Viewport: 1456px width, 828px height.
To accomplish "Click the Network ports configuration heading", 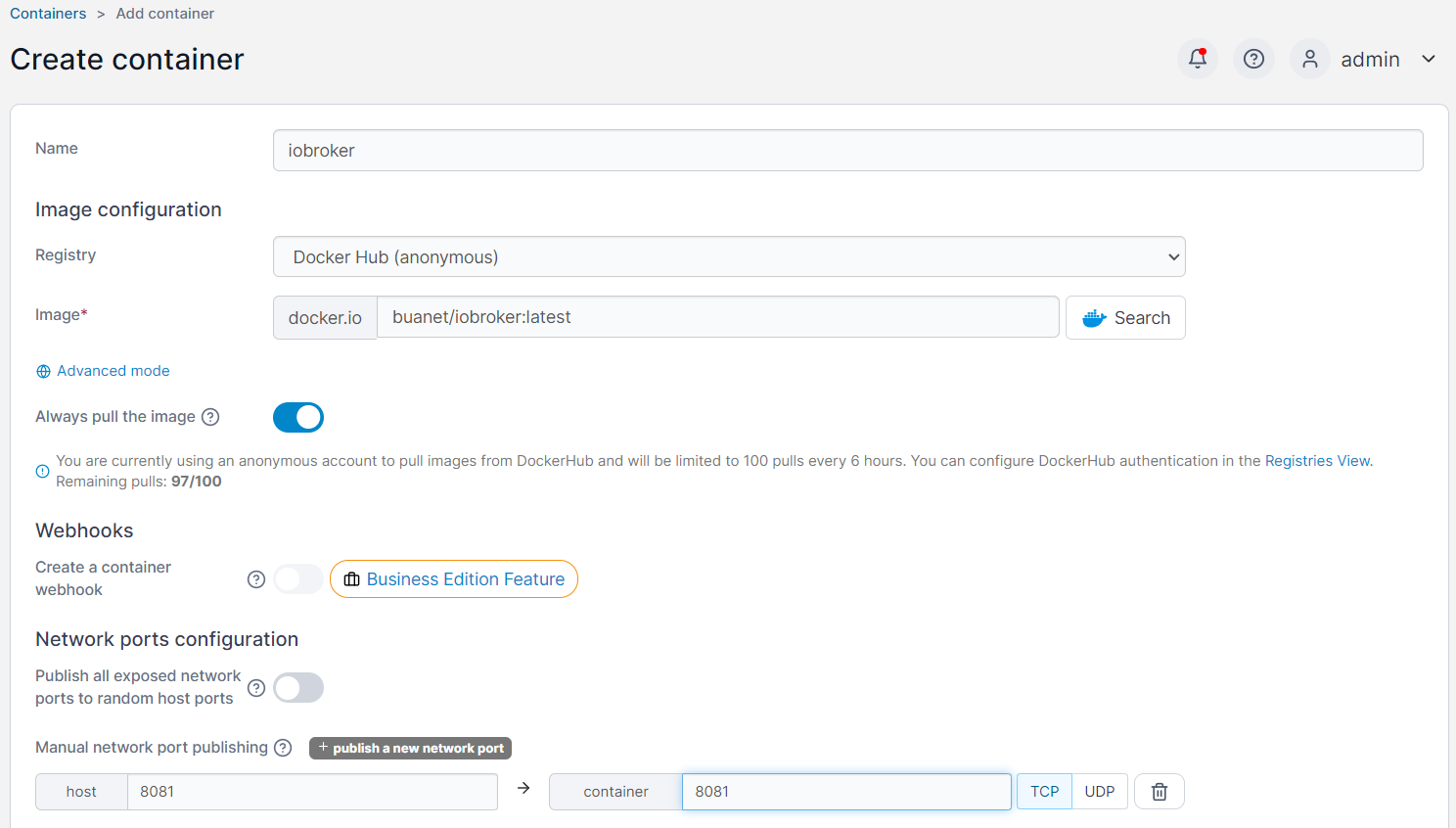I will (x=166, y=639).
